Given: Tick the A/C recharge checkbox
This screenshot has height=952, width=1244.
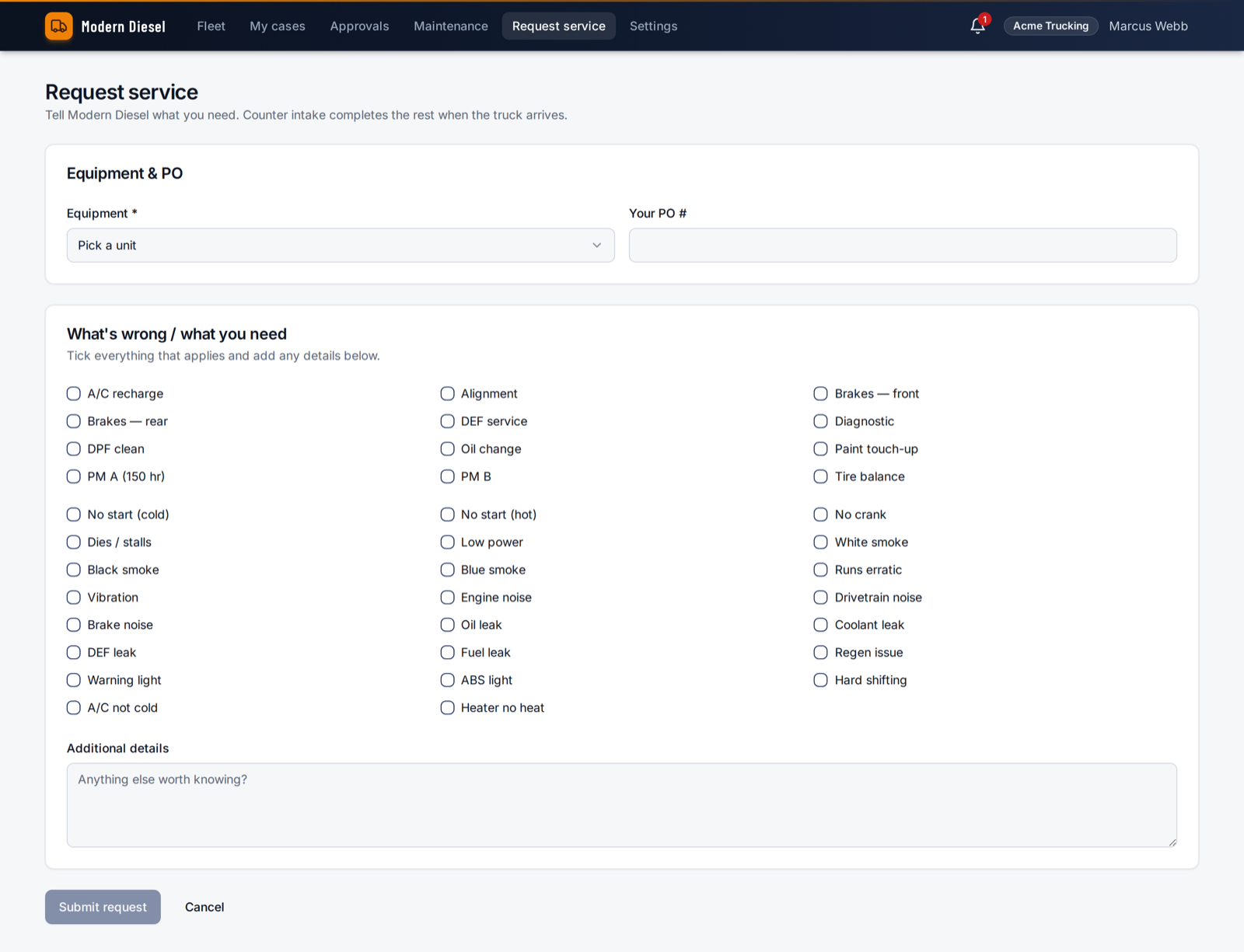Looking at the screenshot, I should [x=74, y=393].
